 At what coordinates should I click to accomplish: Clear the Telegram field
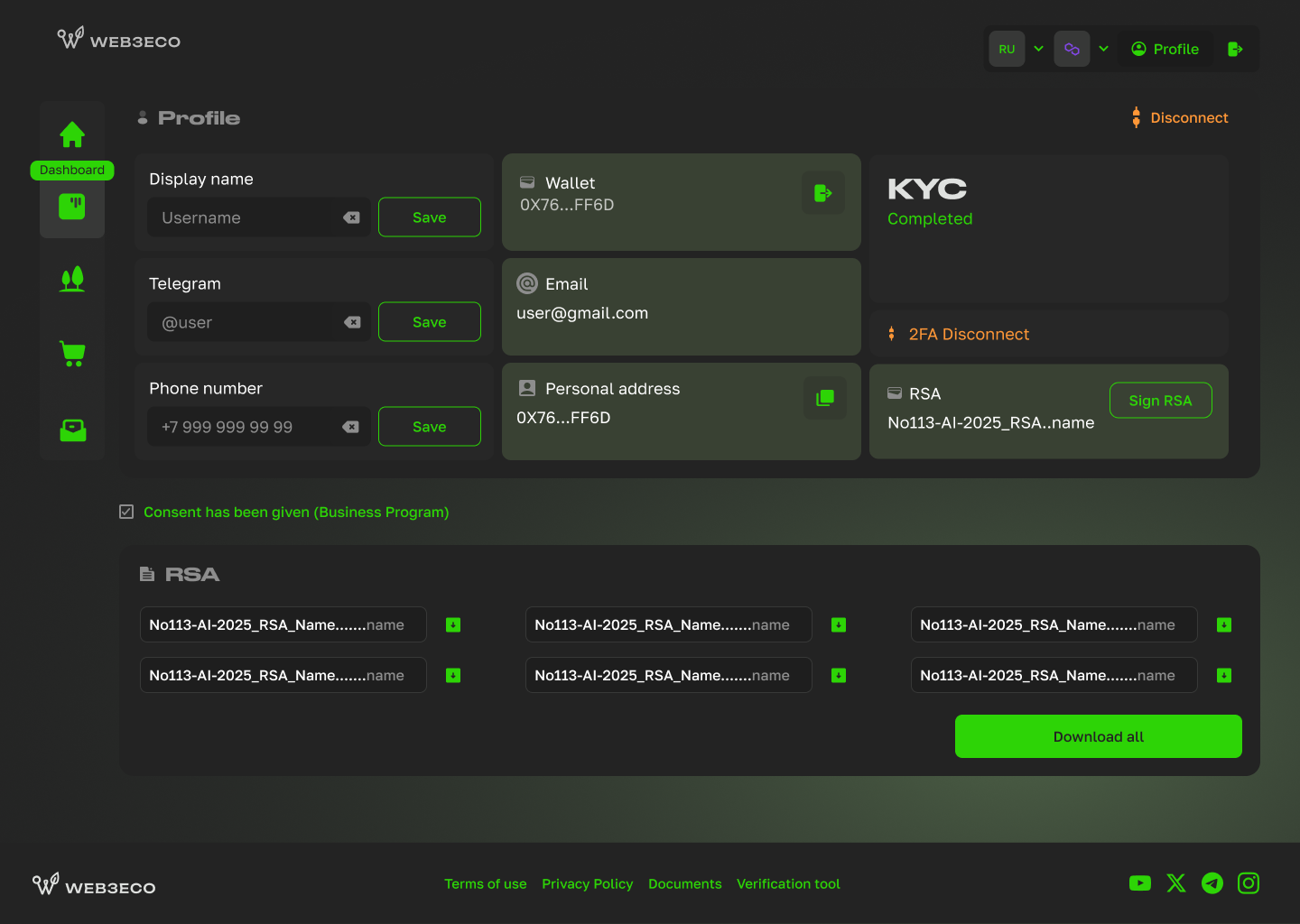352,322
